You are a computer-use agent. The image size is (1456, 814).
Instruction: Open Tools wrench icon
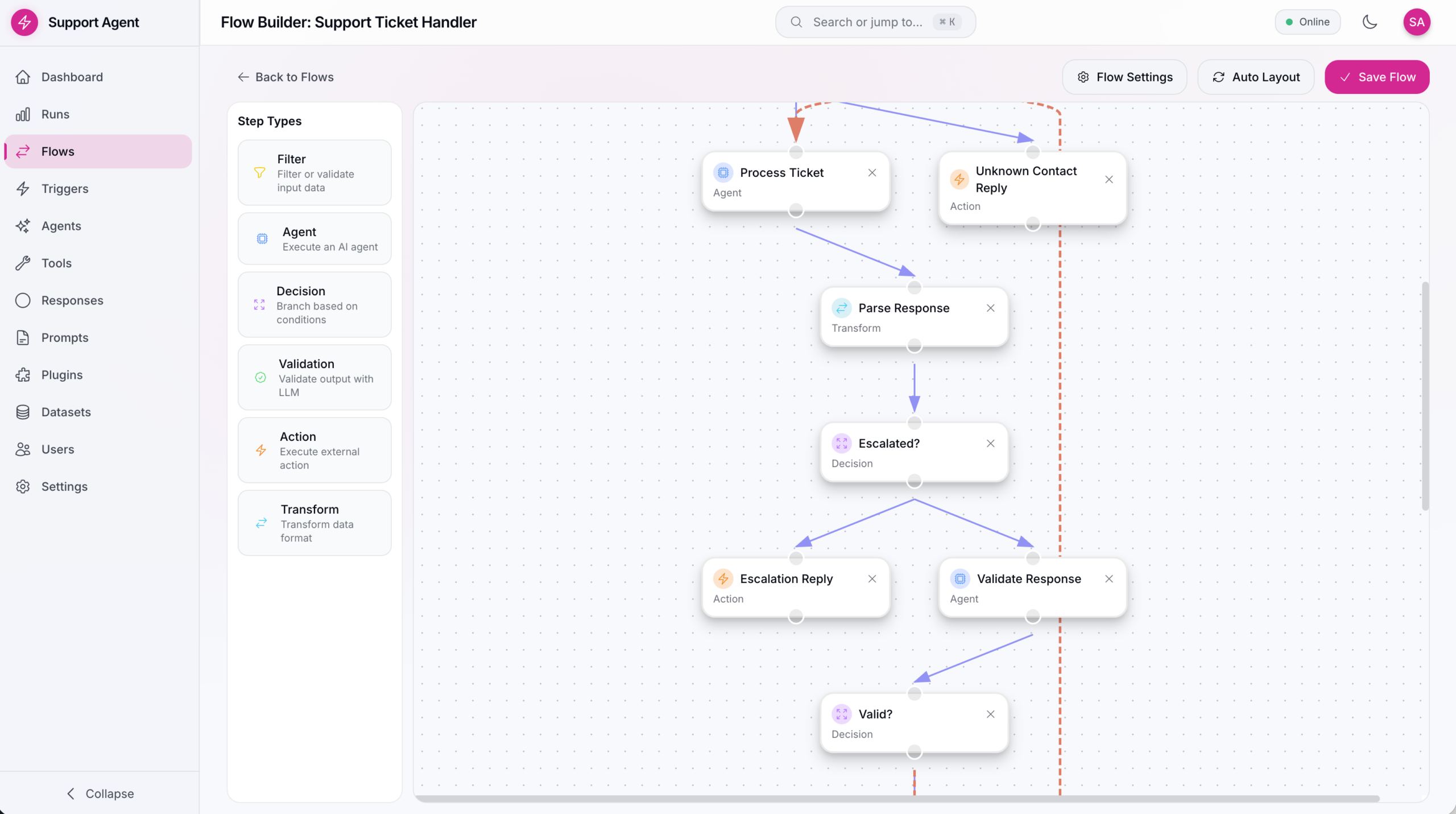click(23, 263)
